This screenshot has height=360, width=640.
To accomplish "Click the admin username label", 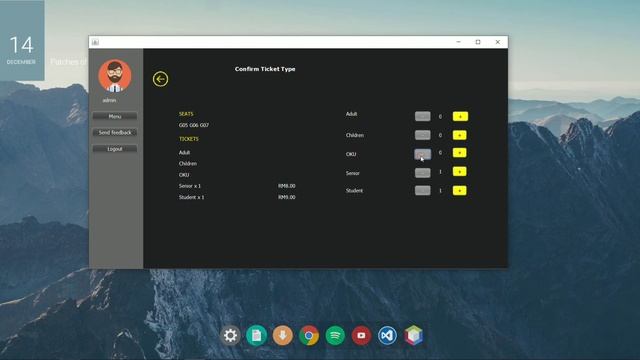I will click(109, 100).
